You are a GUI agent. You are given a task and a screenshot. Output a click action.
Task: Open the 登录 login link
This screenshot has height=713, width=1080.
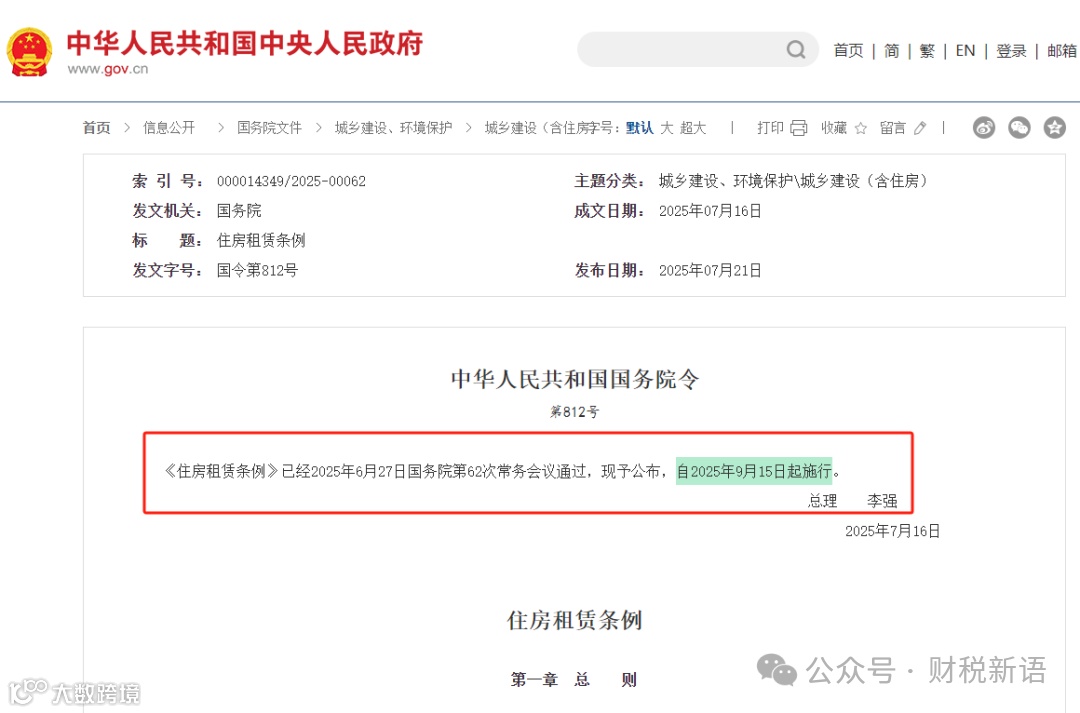[x=1011, y=50]
